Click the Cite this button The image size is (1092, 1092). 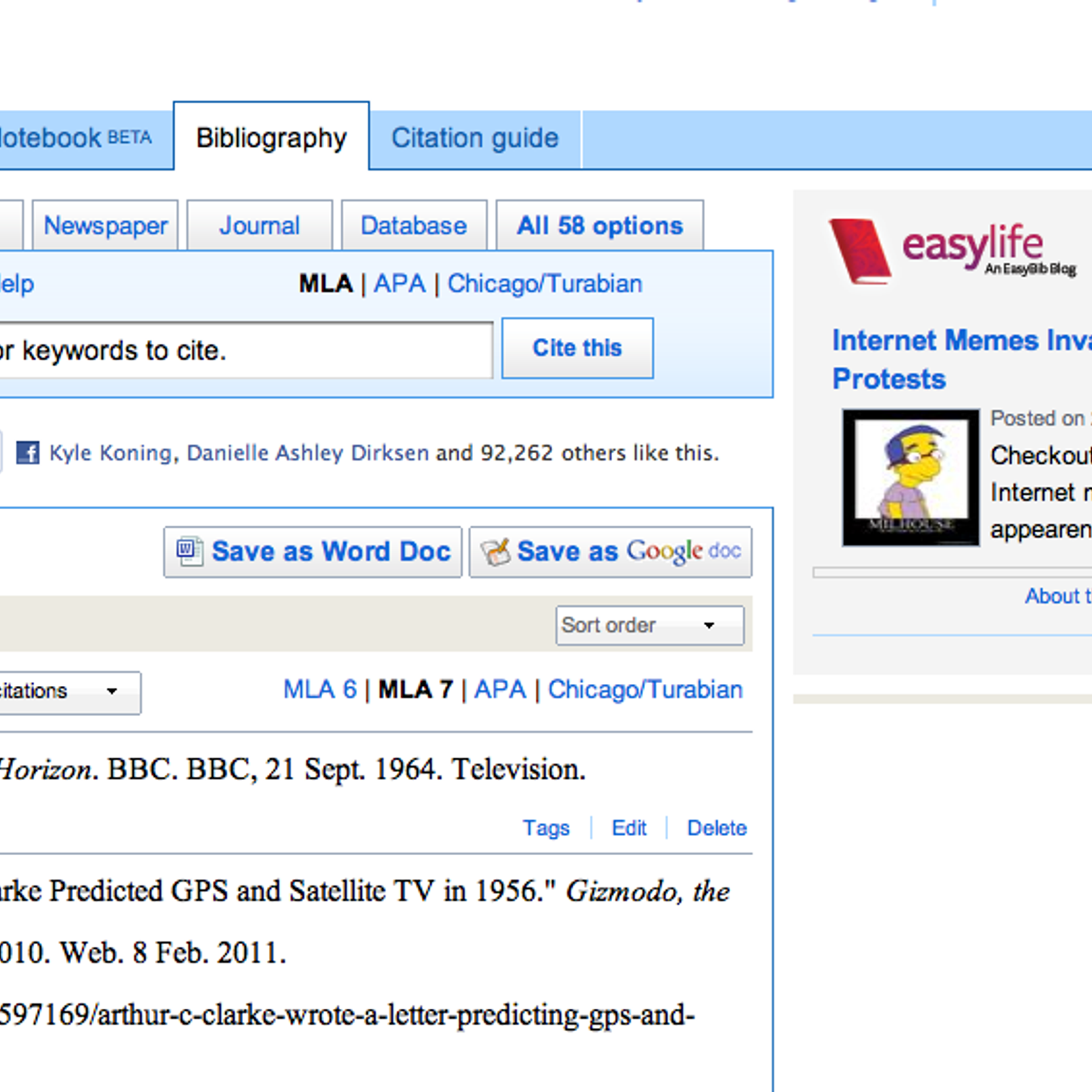[577, 348]
